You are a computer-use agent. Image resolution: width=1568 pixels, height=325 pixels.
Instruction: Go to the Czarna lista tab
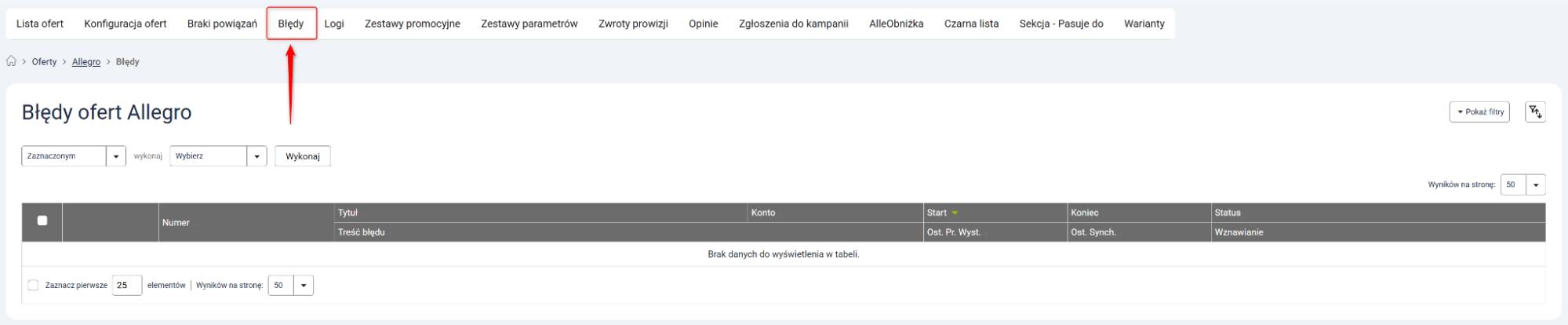point(971,24)
